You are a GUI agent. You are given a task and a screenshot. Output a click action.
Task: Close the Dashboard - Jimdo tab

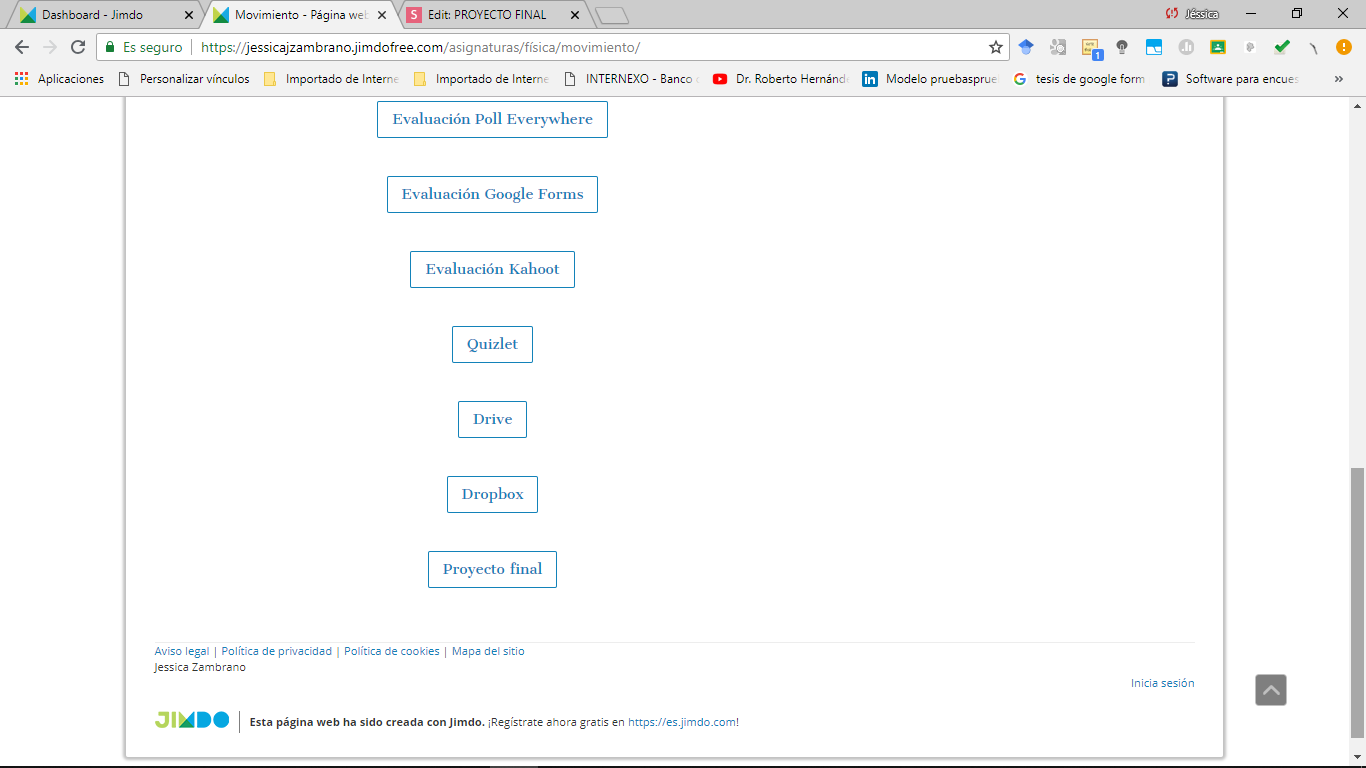[x=189, y=15]
